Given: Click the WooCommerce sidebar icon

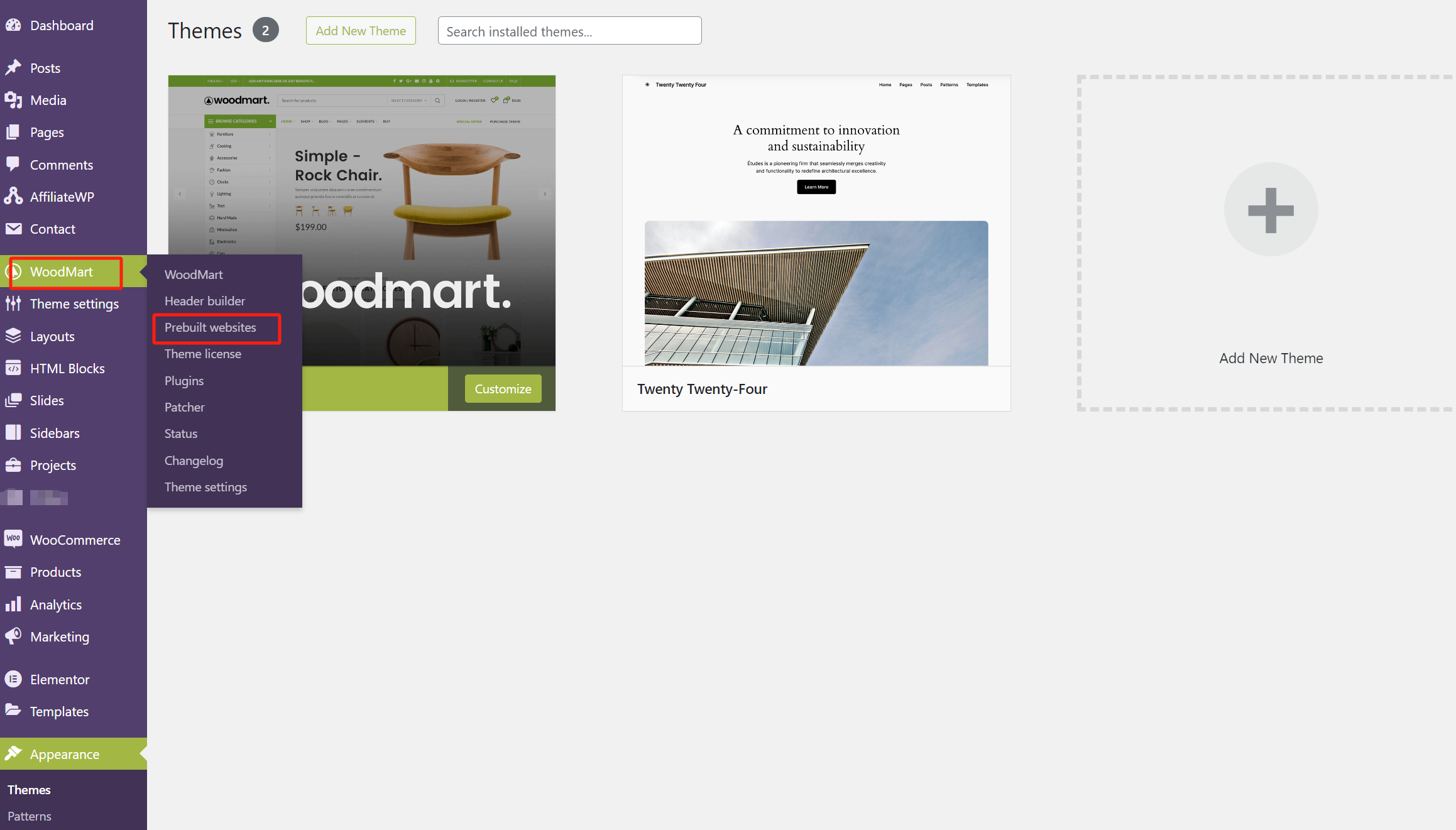Looking at the screenshot, I should tap(14, 539).
